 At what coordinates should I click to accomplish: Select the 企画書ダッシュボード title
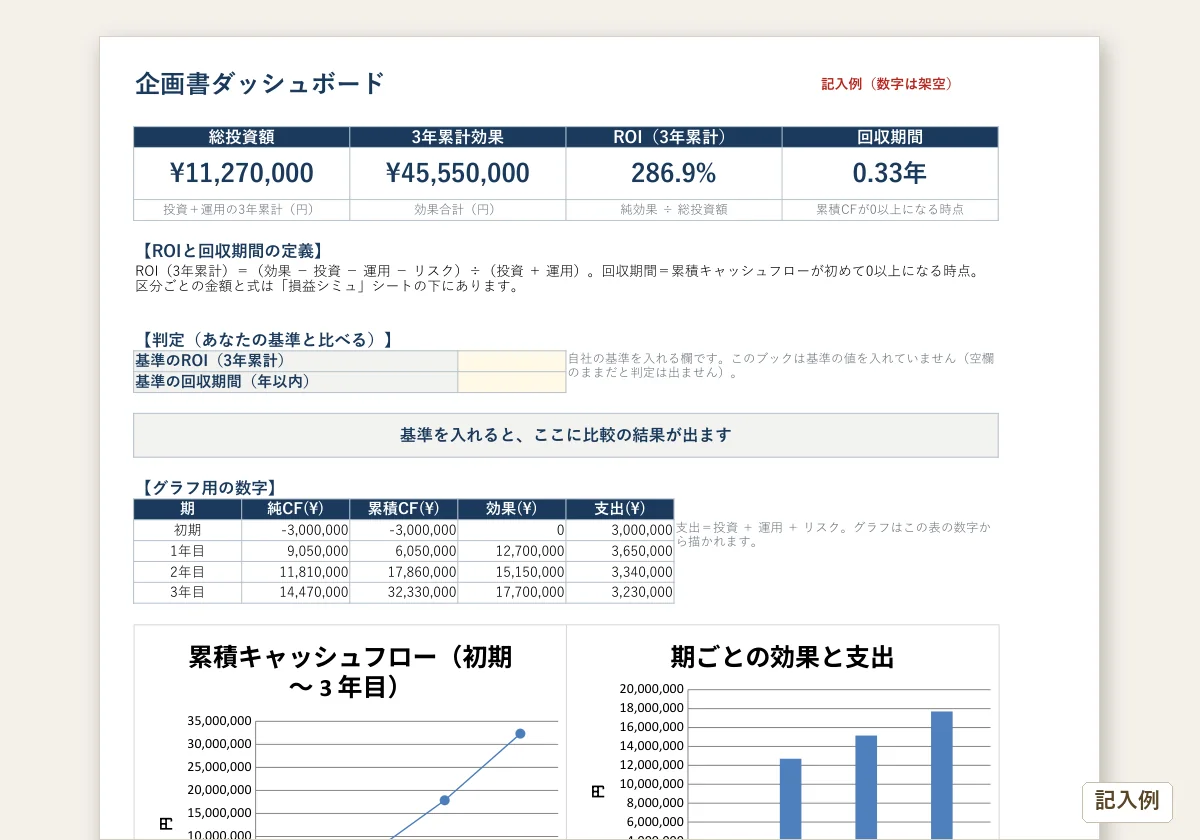click(x=260, y=83)
